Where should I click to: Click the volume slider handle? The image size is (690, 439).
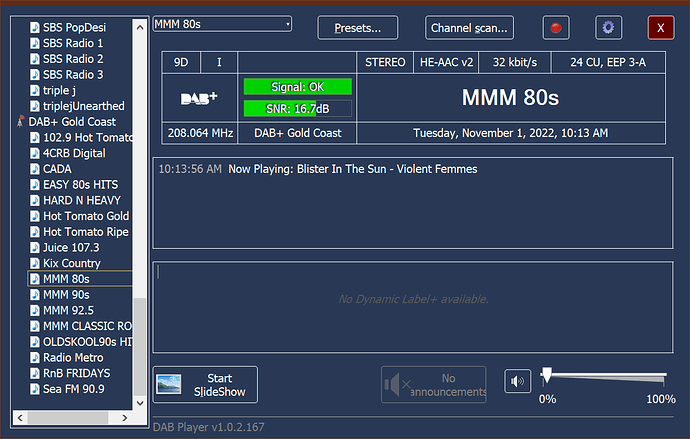(x=546, y=376)
